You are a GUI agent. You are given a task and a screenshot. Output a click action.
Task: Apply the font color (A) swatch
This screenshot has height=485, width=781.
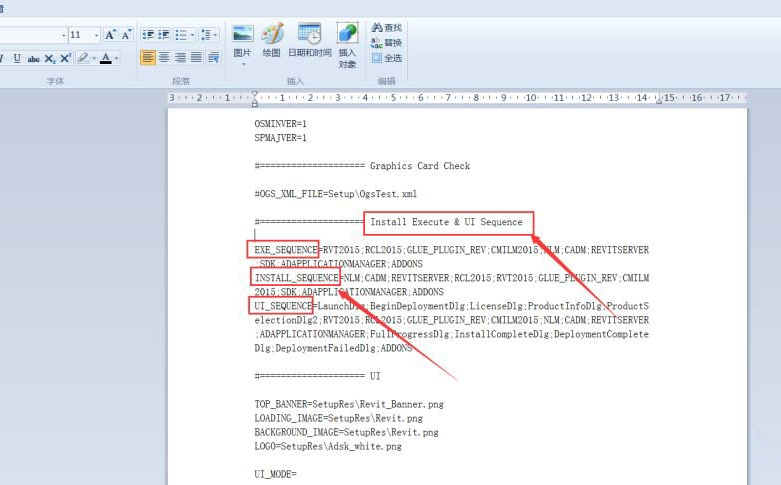(x=106, y=58)
